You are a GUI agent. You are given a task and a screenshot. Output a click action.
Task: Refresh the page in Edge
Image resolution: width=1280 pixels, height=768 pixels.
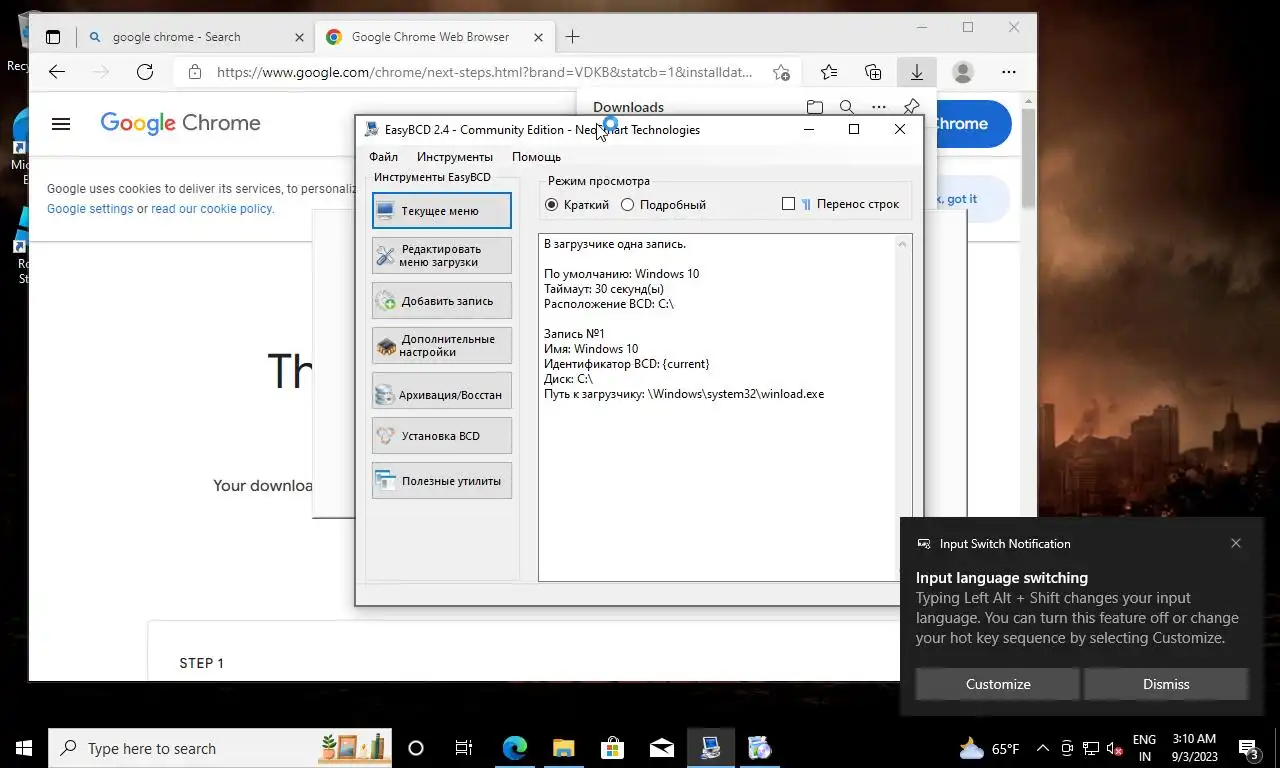[145, 72]
